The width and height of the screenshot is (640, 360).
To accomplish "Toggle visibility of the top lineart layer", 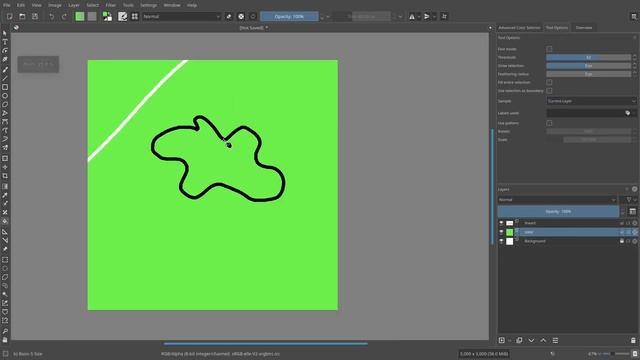I will (x=501, y=223).
